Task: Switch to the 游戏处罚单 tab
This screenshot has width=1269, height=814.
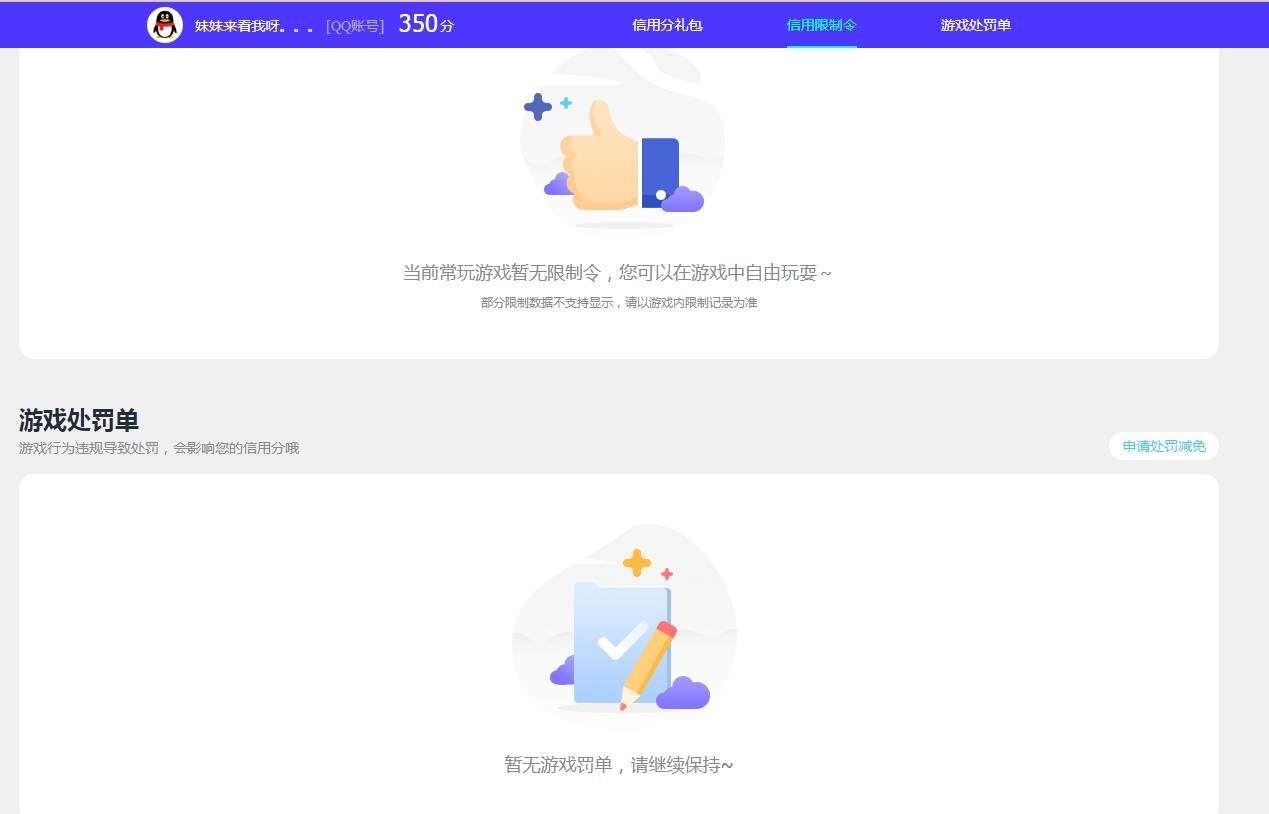Action: pyautogui.click(x=975, y=25)
